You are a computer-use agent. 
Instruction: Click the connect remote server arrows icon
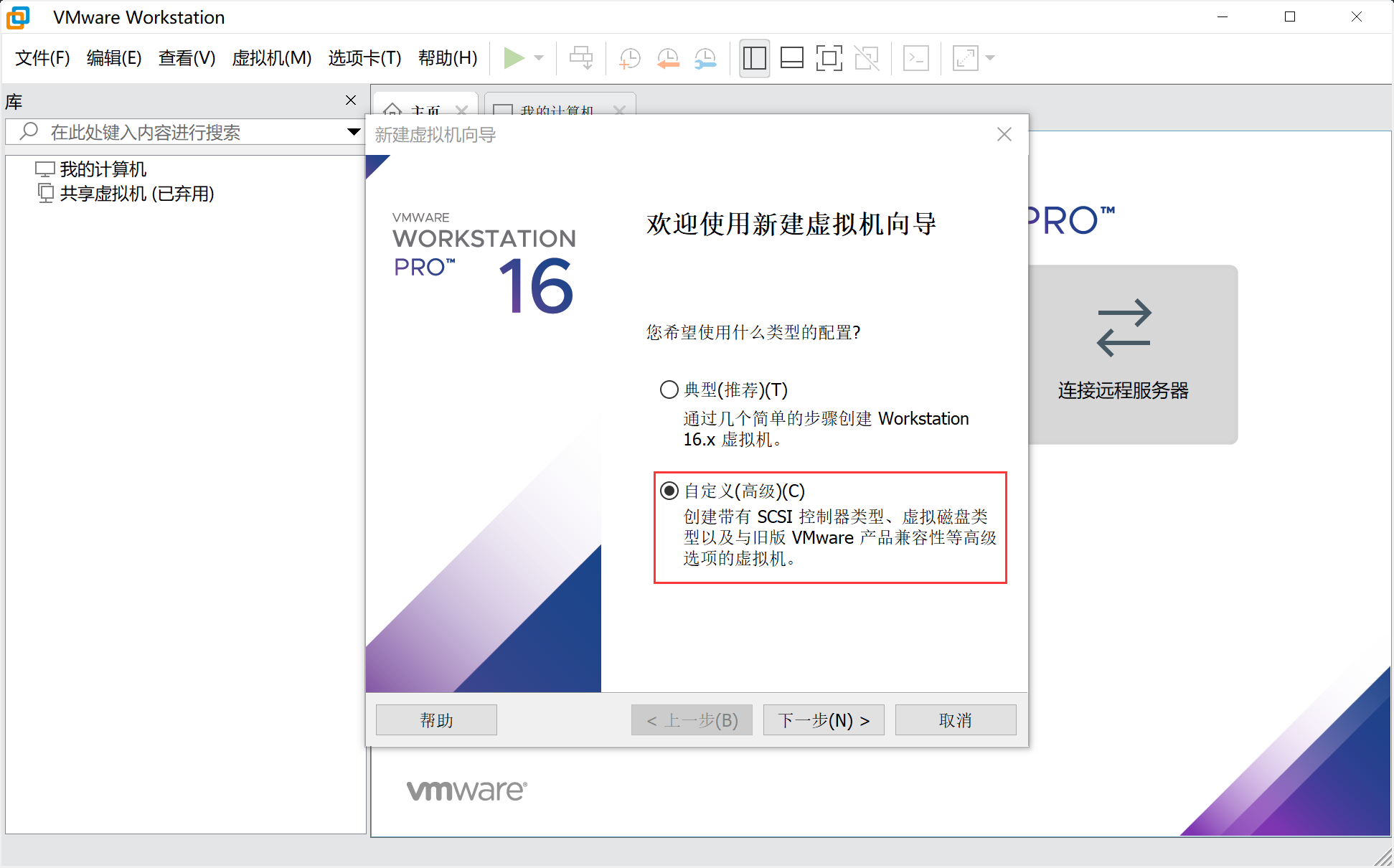[1124, 329]
